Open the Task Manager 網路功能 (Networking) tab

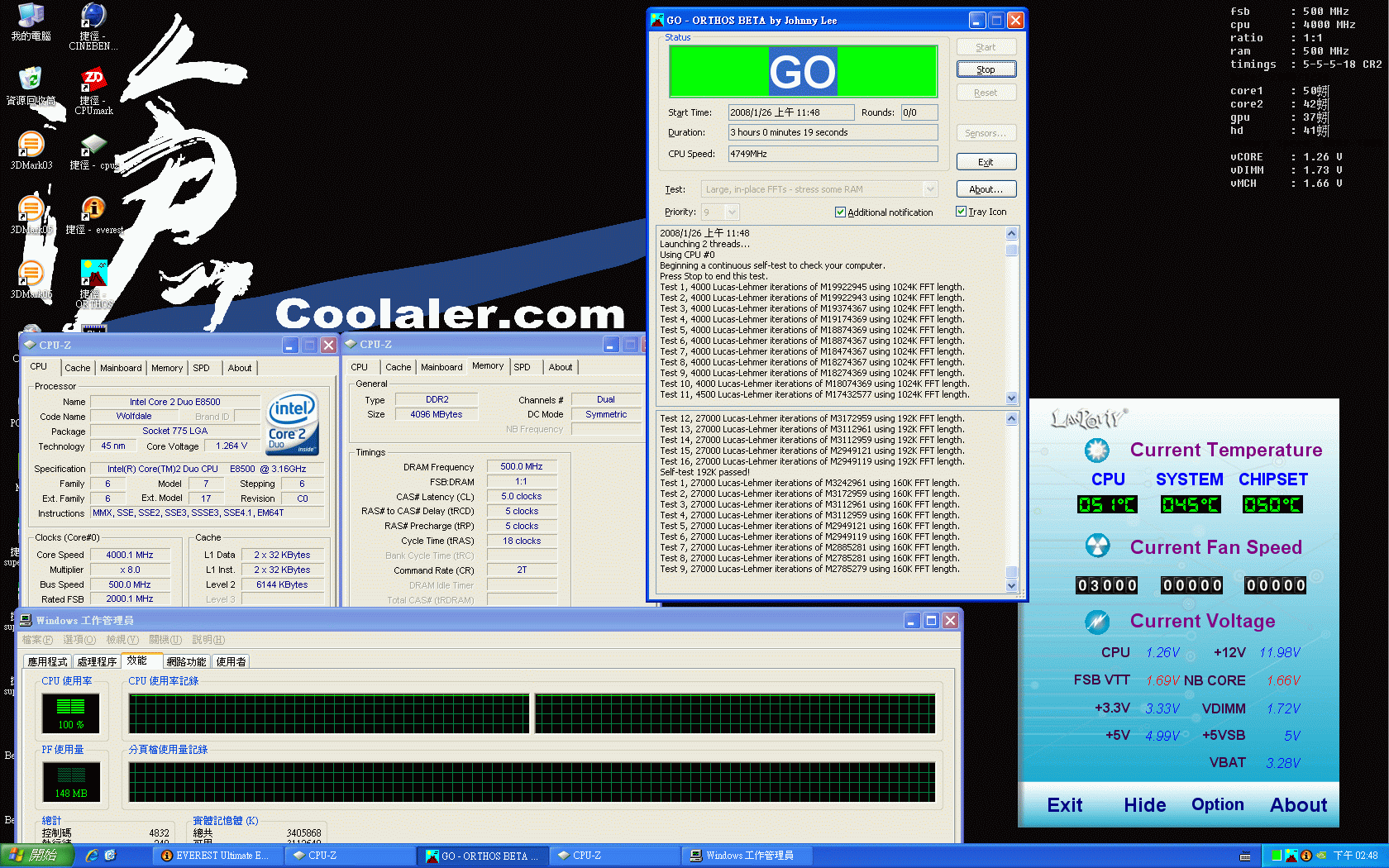tap(186, 661)
